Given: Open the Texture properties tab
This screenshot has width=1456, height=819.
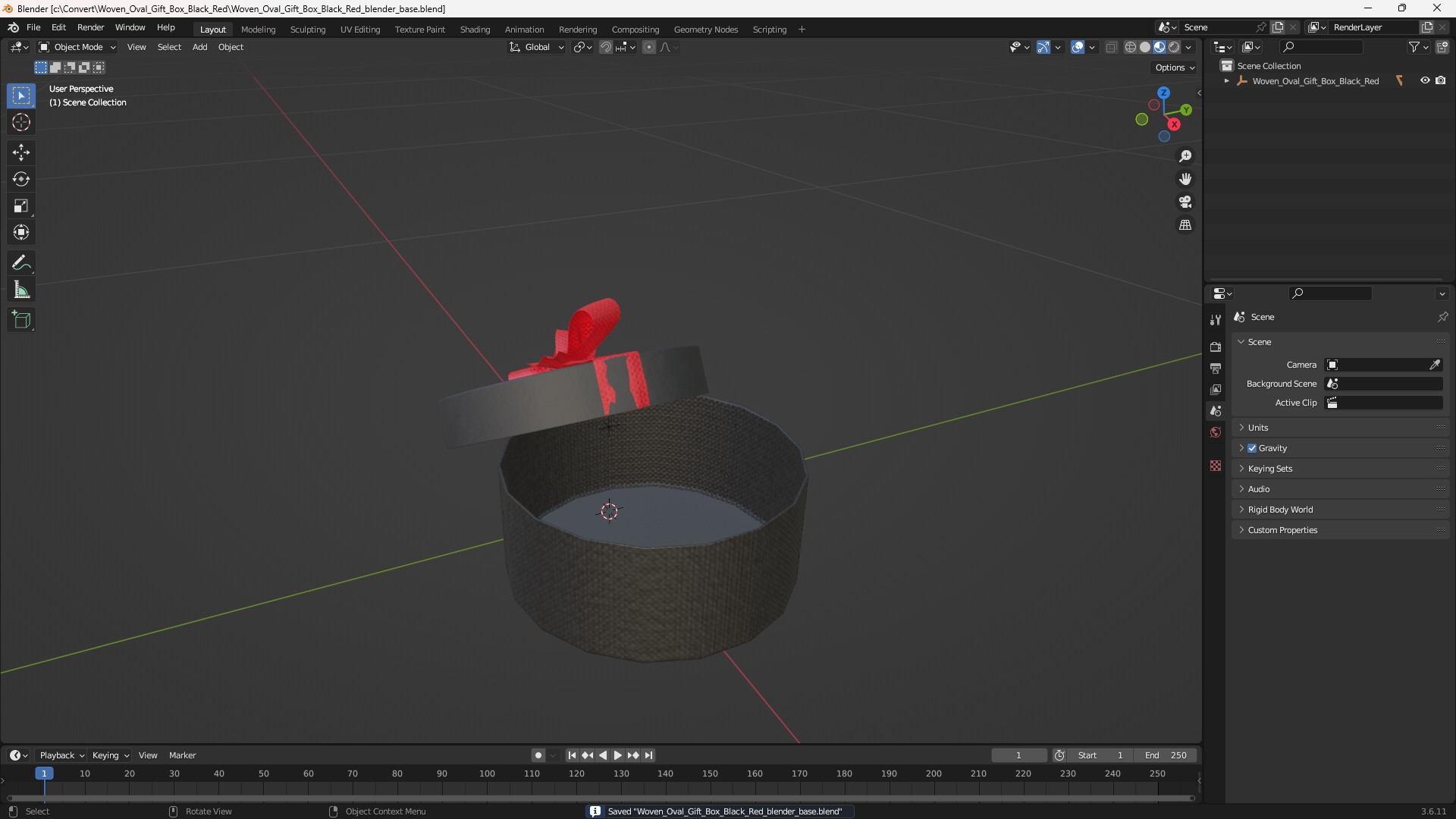Looking at the screenshot, I should (1216, 466).
